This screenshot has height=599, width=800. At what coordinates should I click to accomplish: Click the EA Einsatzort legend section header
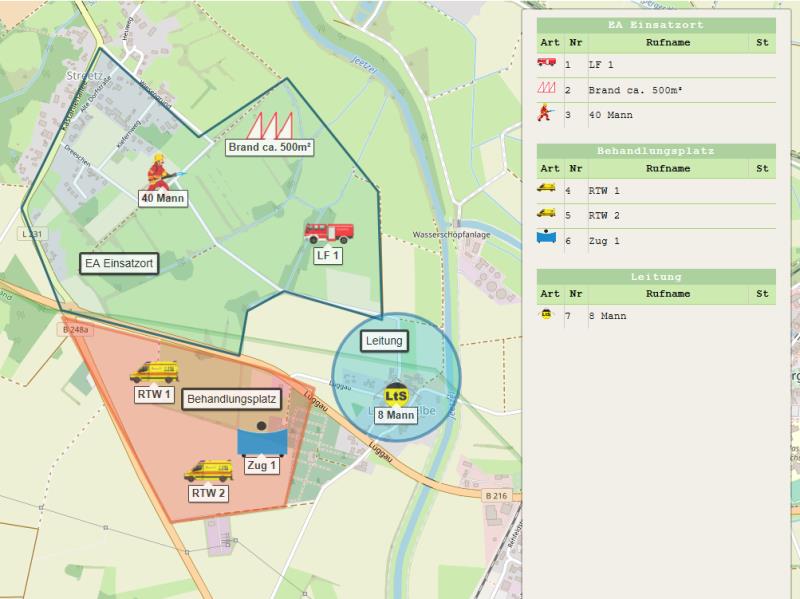point(655,25)
